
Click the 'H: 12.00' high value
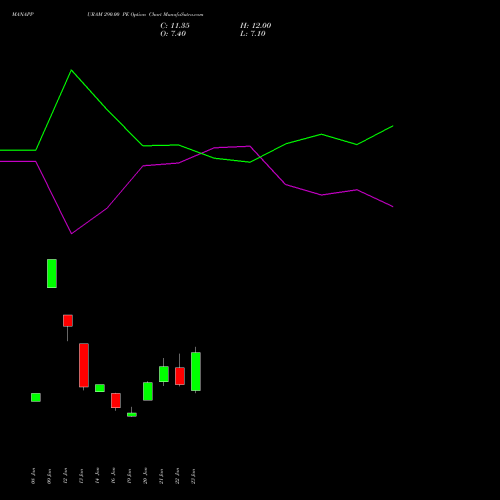pyautogui.click(x=255, y=26)
